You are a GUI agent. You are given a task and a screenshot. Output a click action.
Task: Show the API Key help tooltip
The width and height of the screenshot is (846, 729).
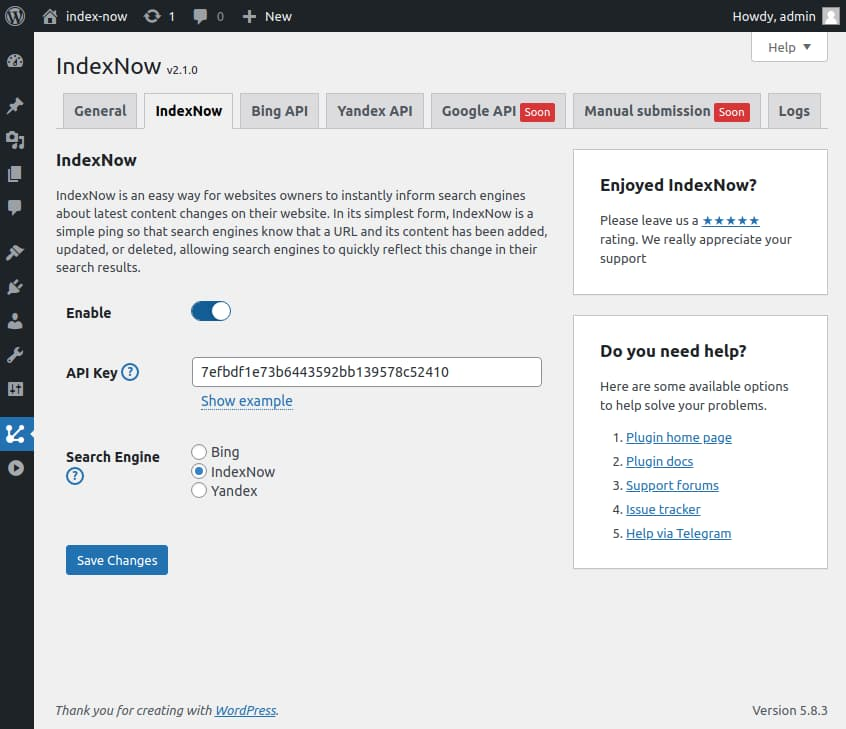pos(130,372)
